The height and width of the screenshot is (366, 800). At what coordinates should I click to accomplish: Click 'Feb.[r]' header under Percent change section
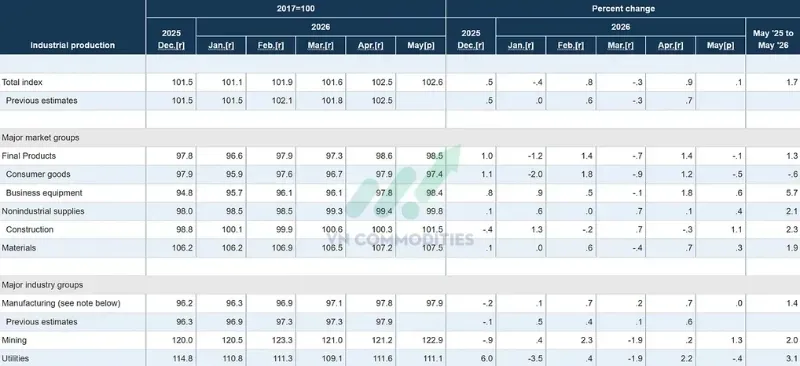coord(570,45)
